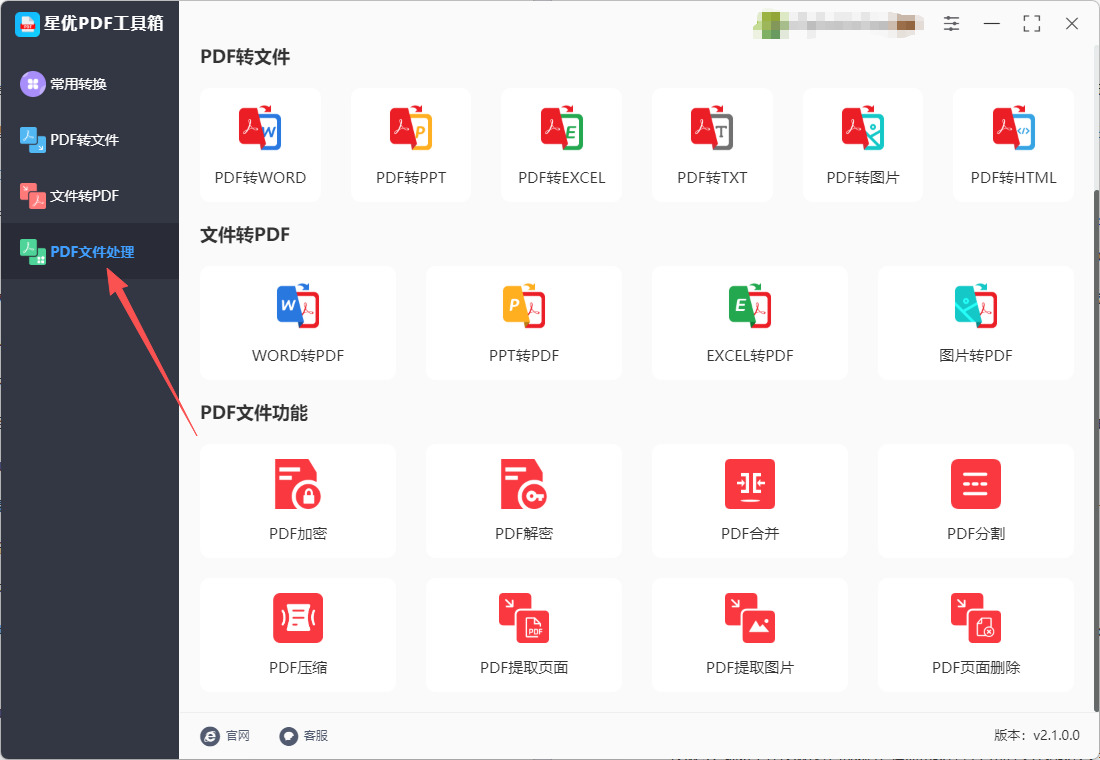
Task: Click the 官网 browser icon
Action: point(210,736)
